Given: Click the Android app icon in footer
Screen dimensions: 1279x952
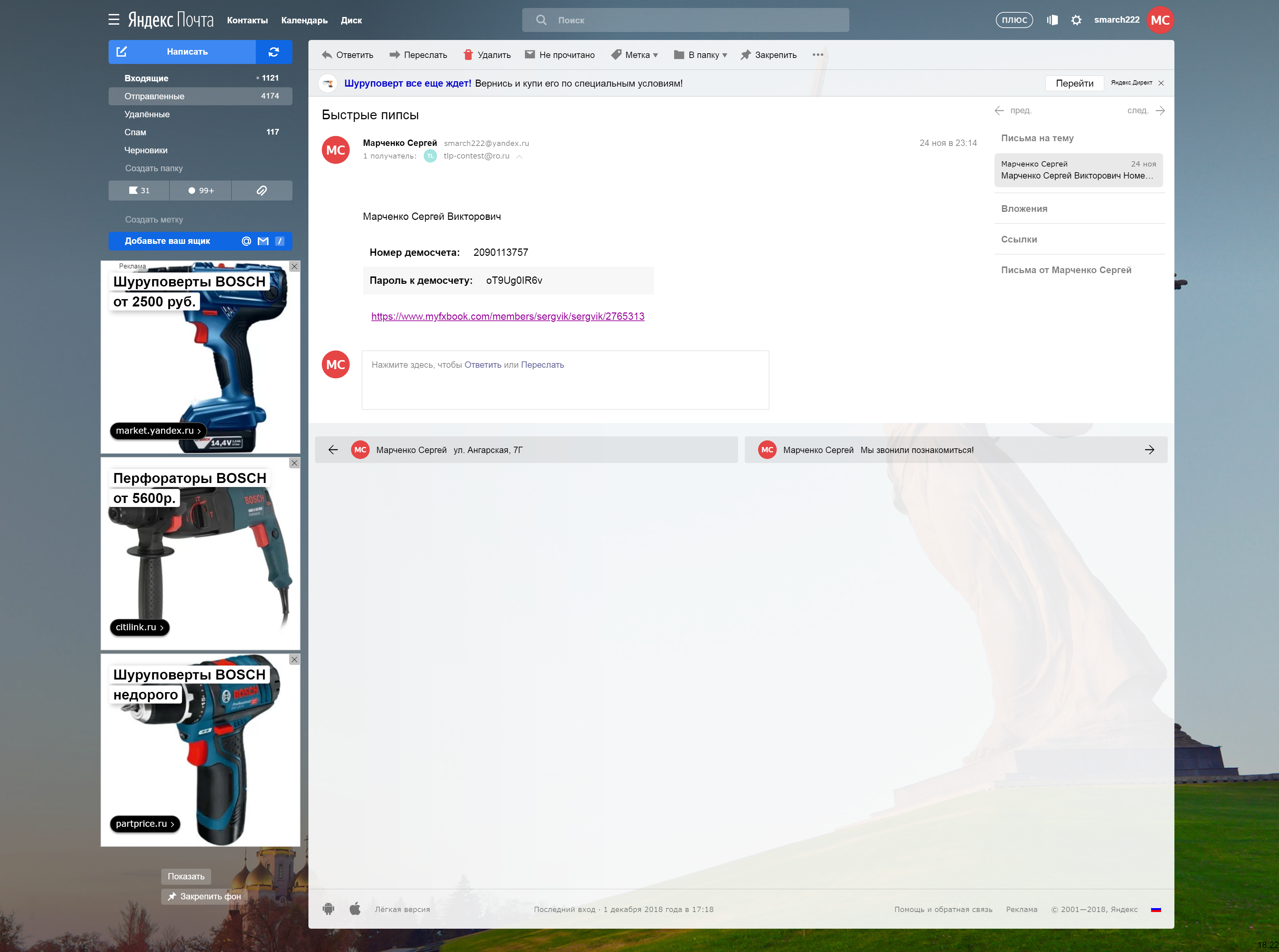Looking at the screenshot, I should tap(328, 909).
